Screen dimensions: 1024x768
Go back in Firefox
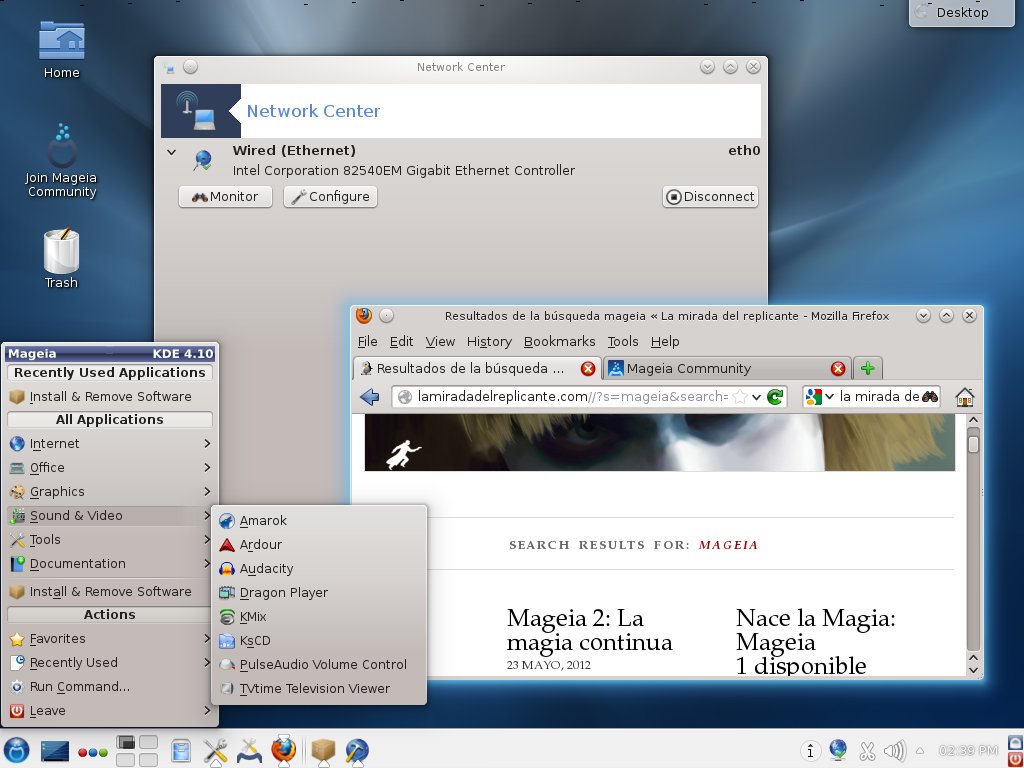click(x=370, y=396)
